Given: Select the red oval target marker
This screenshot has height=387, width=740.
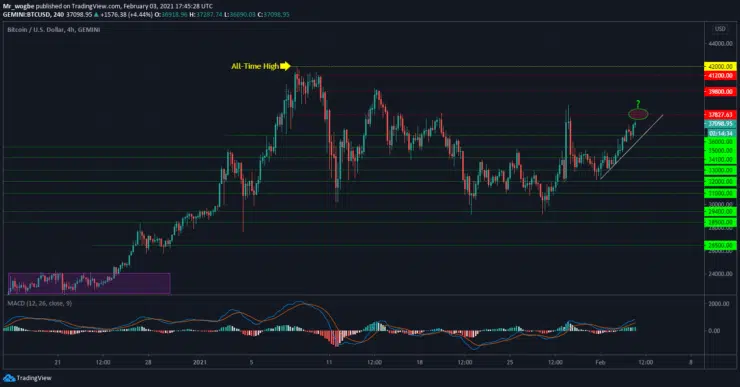Looking at the screenshot, I should tap(638, 114).
